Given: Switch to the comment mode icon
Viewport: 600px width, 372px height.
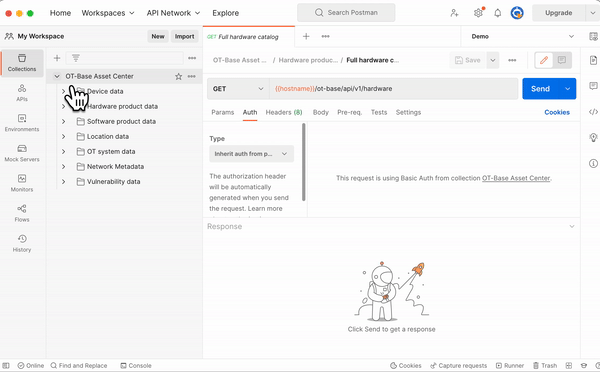Looking at the screenshot, I should click(x=562, y=60).
